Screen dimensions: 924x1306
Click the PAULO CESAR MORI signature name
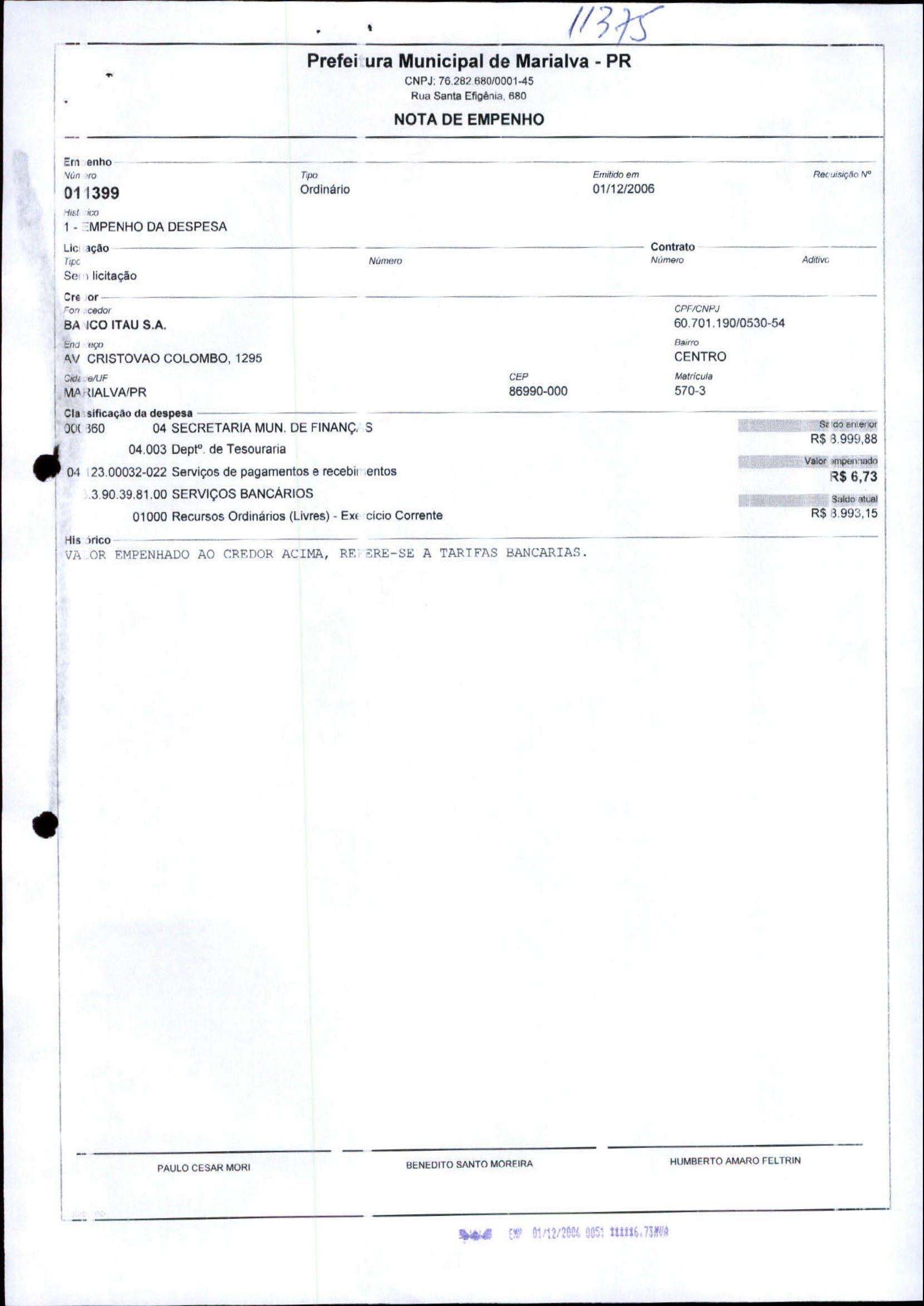point(204,1168)
